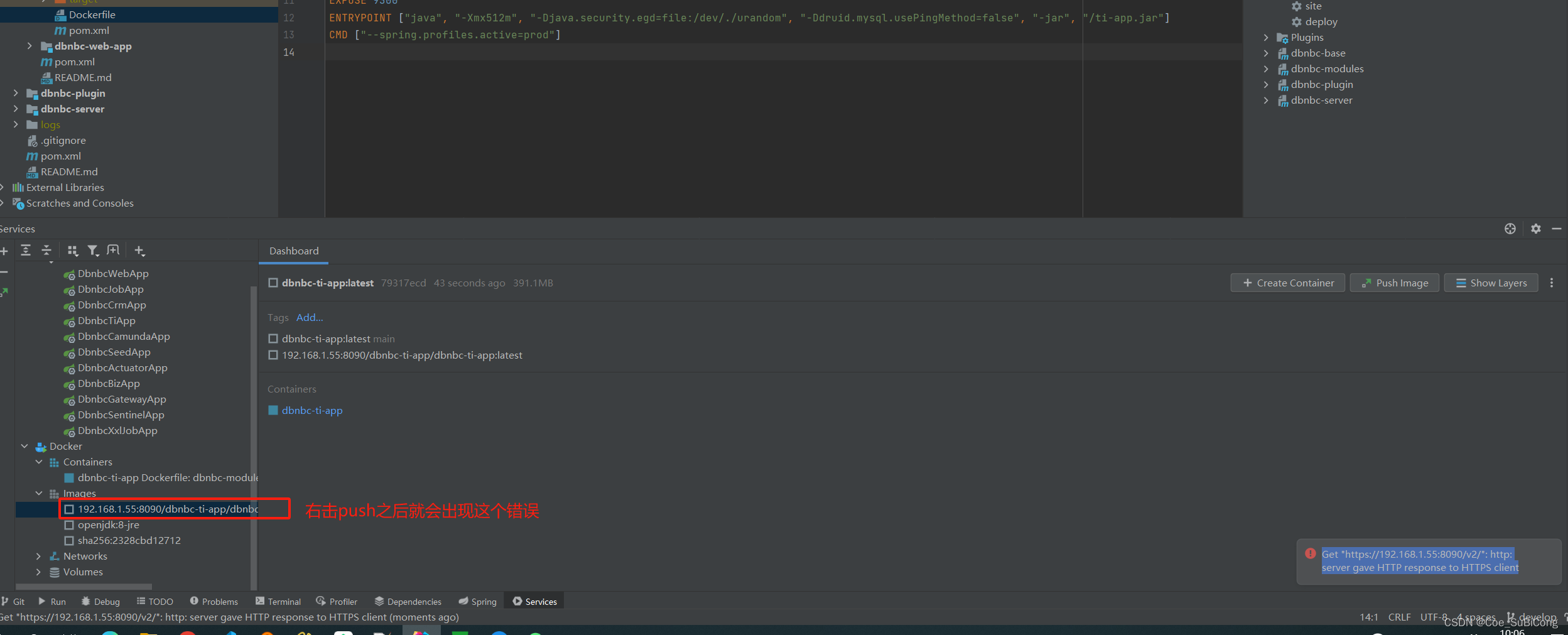Open the Services panel settings gear
The image size is (1568, 635).
coord(1536,228)
